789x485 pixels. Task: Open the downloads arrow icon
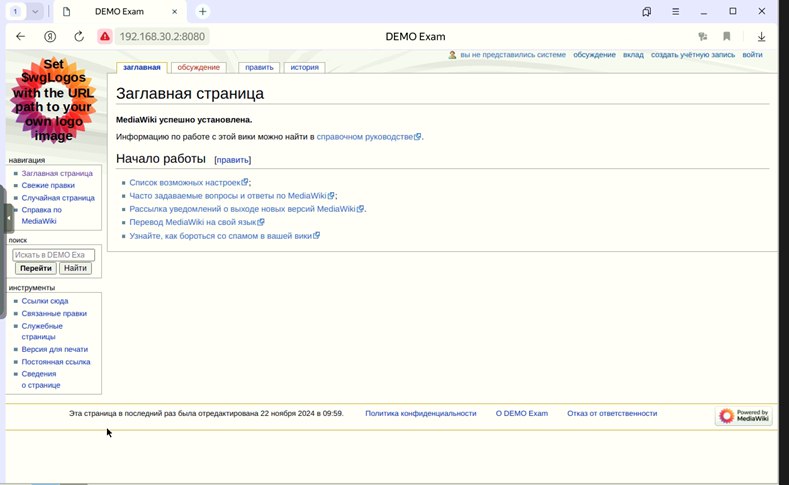[761, 36]
